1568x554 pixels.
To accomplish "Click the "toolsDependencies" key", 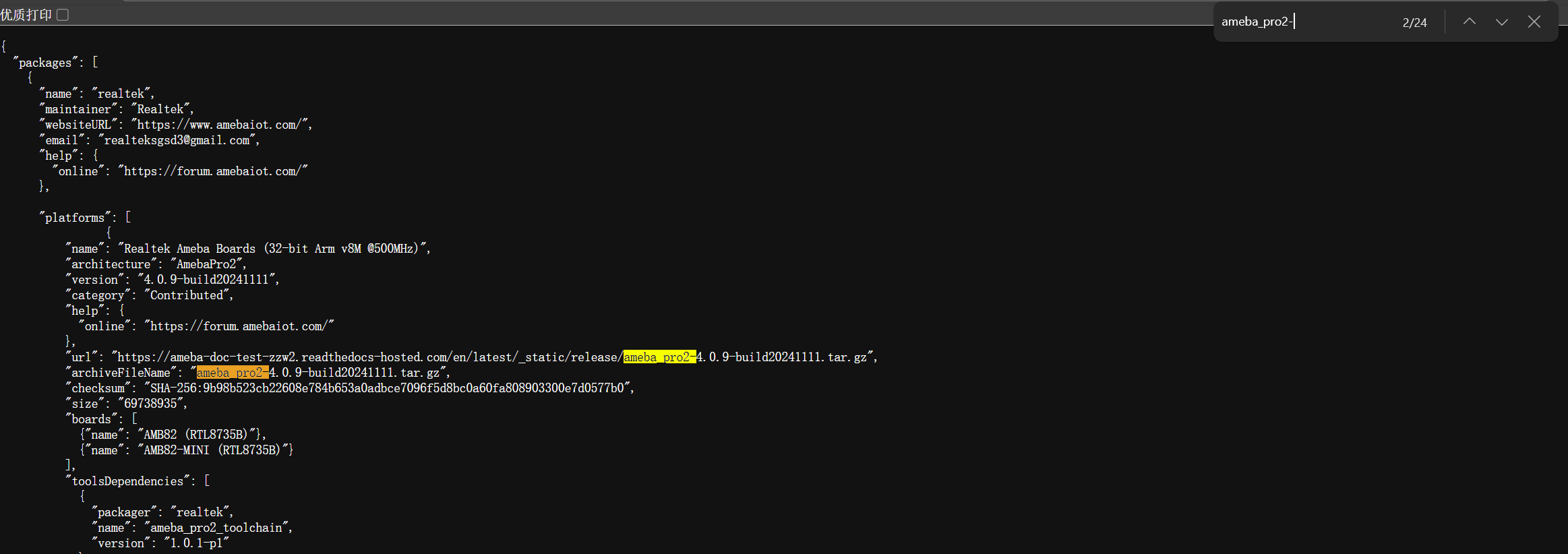I will [128, 481].
